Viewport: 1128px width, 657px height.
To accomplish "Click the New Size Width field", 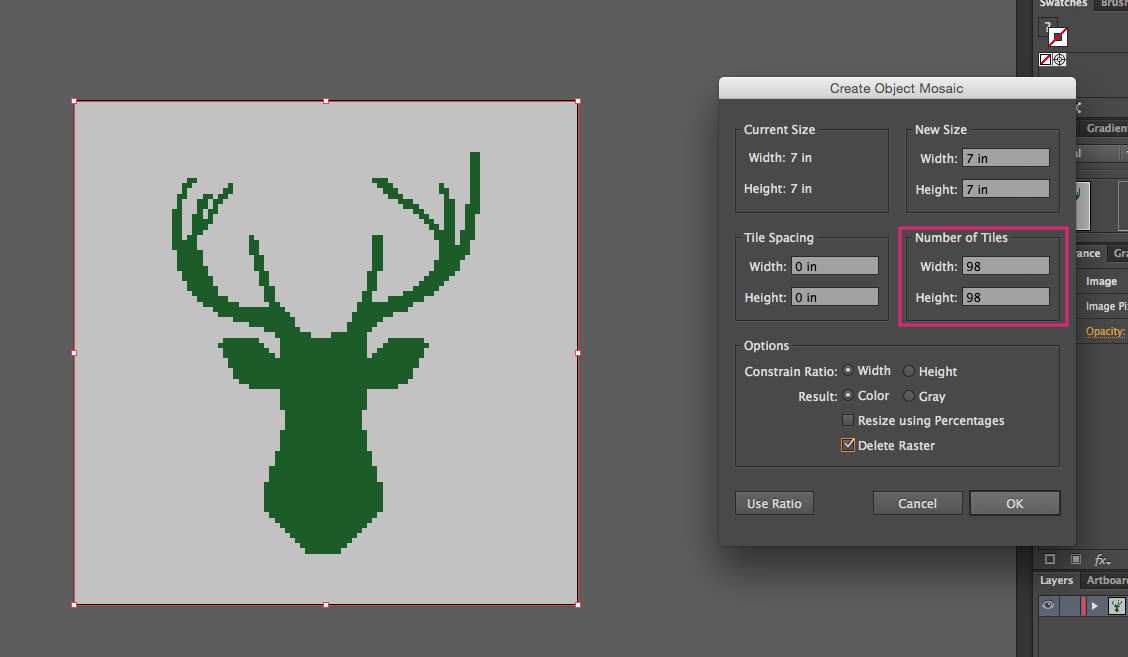I will 1006,158.
